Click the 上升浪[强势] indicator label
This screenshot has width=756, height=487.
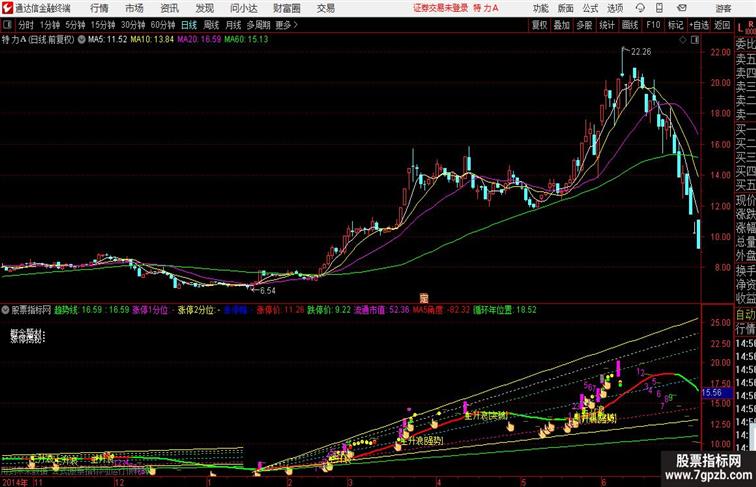click(421, 441)
